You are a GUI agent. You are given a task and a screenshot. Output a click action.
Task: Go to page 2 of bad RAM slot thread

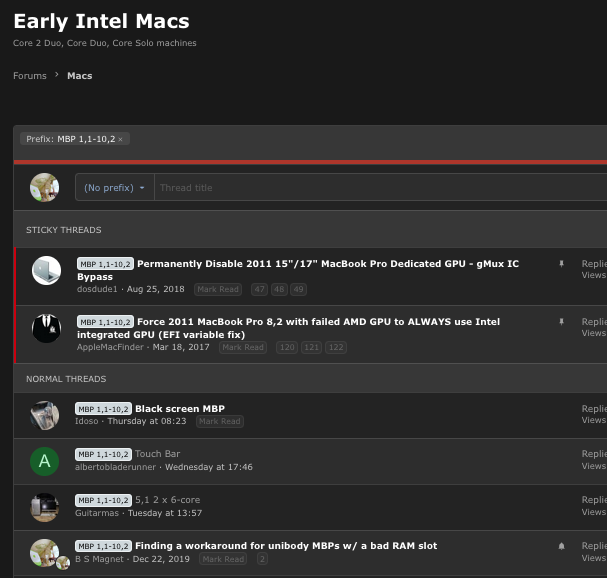click(262, 559)
